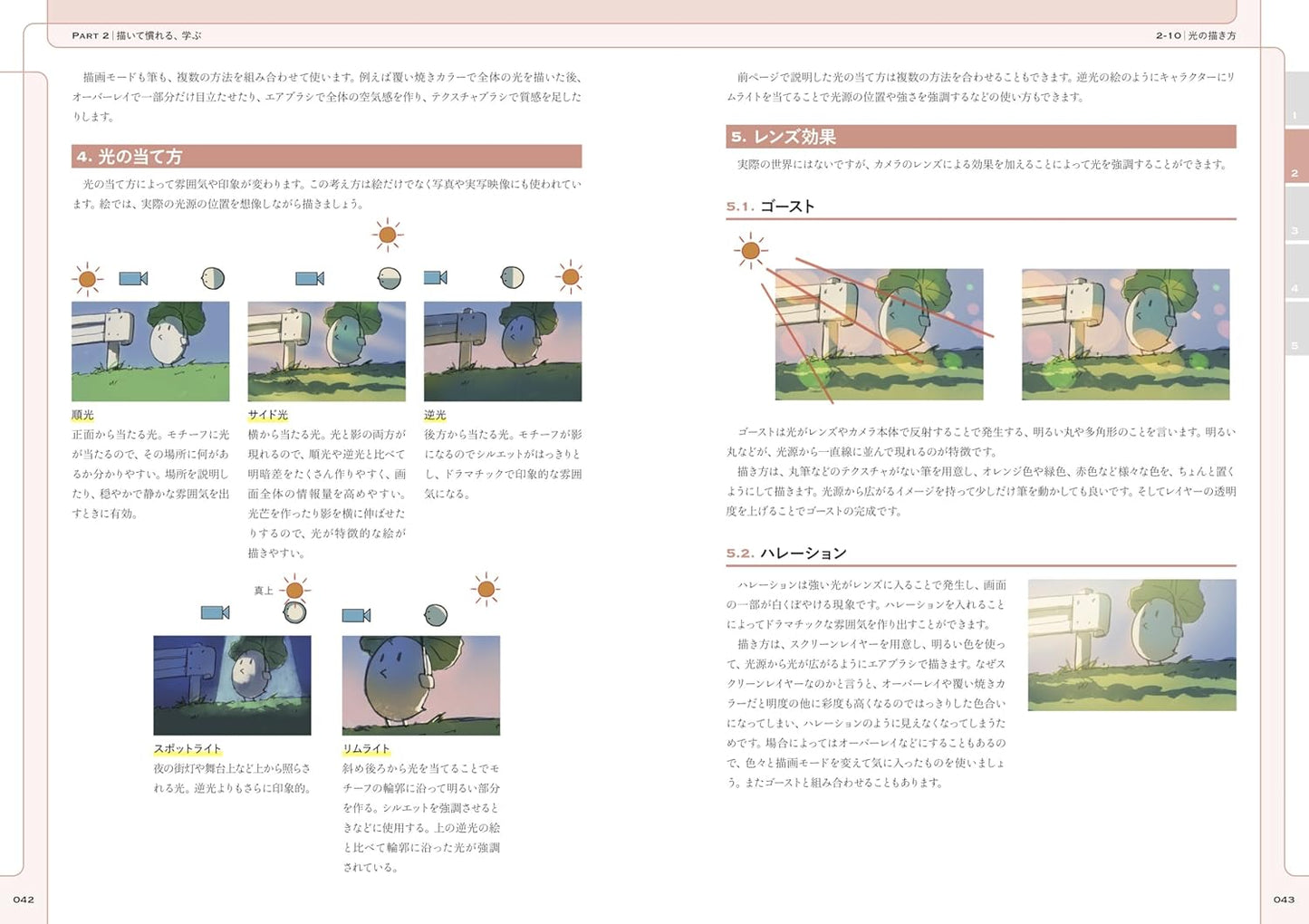
Task: Click the camera icon in the サイド光 diagram
Action: tap(309, 278)
